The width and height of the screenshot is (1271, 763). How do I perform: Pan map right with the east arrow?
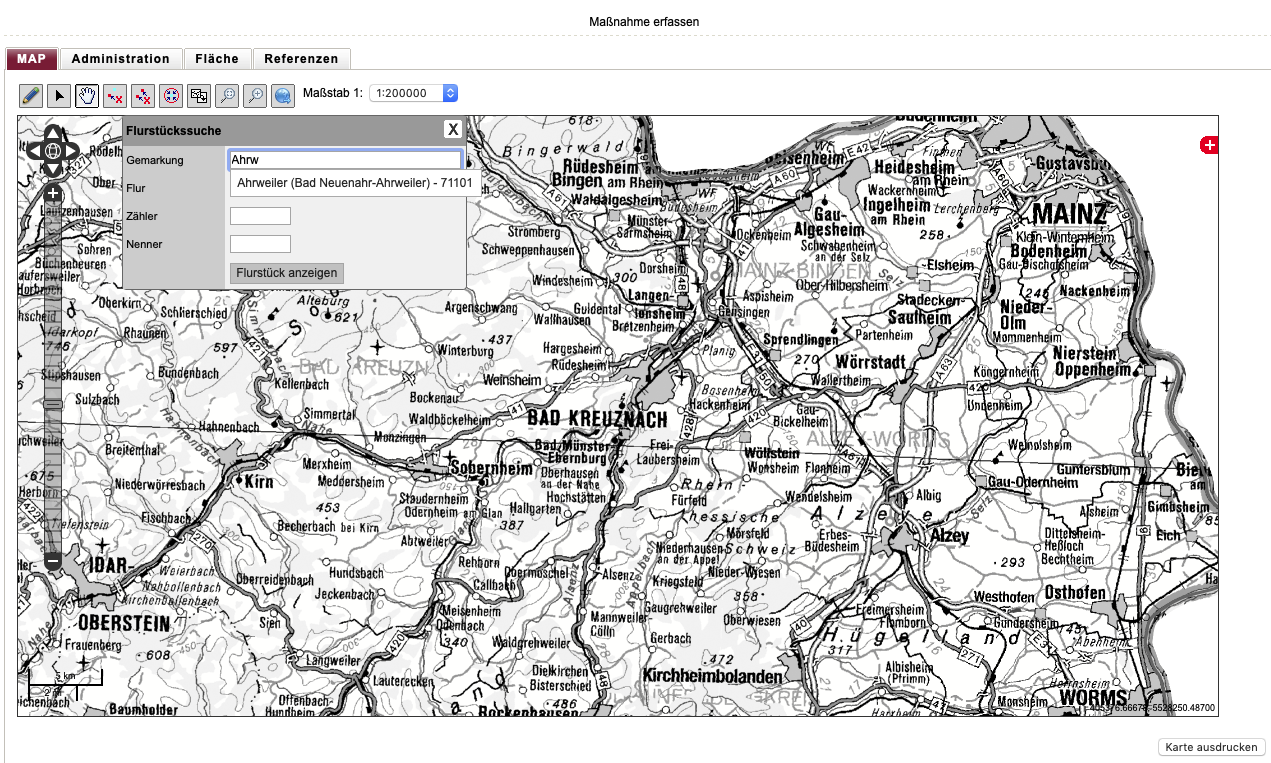click(71, 152)
